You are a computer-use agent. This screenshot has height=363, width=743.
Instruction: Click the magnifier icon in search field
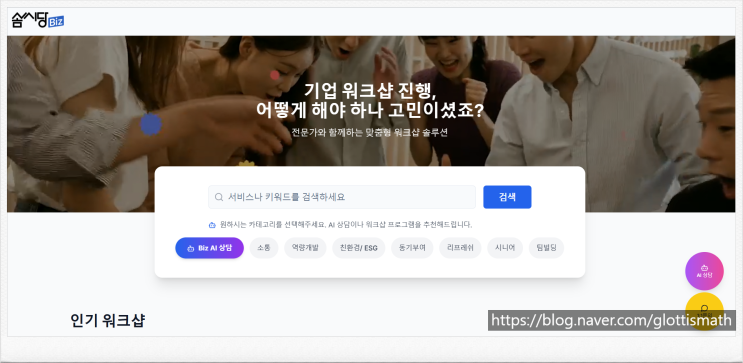click(x=218, y=197)
